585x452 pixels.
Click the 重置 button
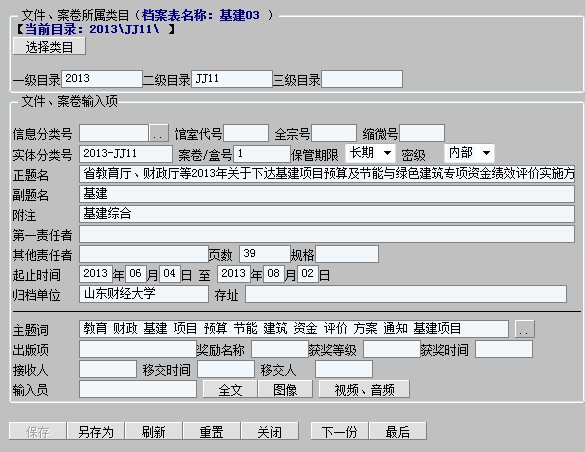(212, 431)
